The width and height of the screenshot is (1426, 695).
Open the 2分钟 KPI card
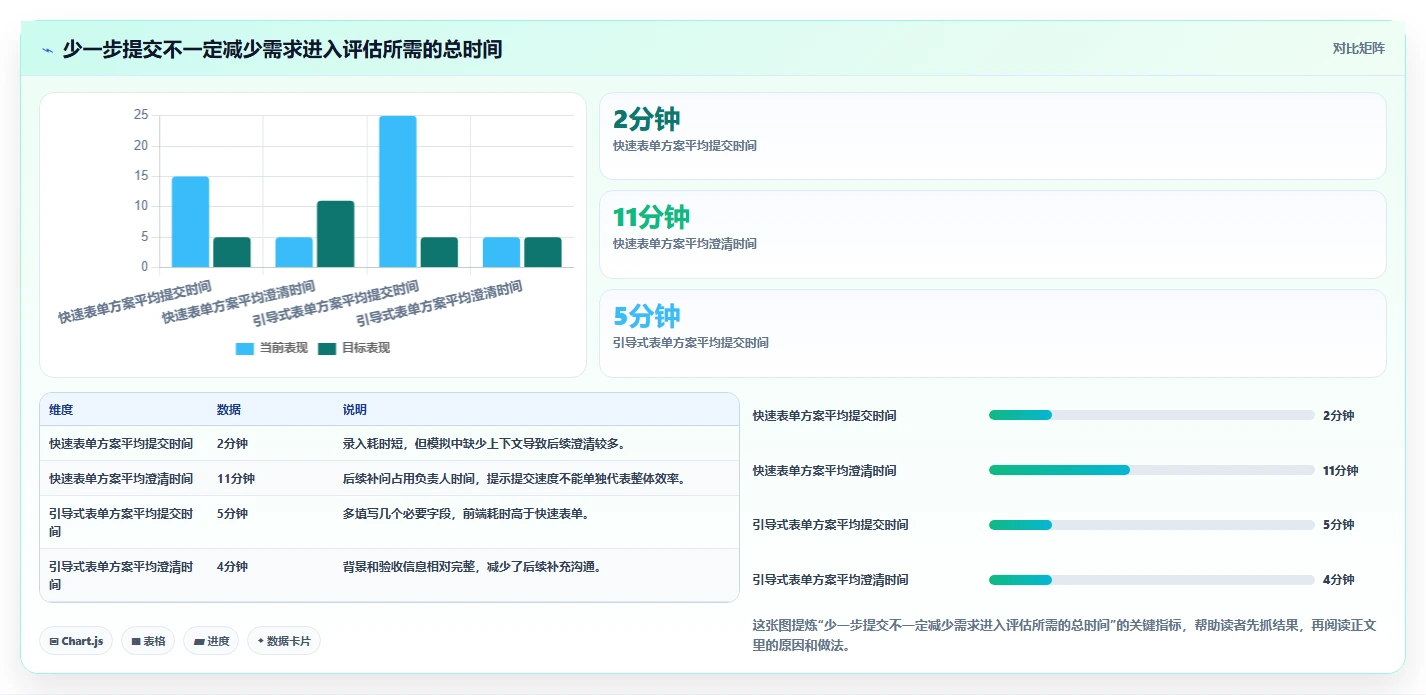point(992,136)
